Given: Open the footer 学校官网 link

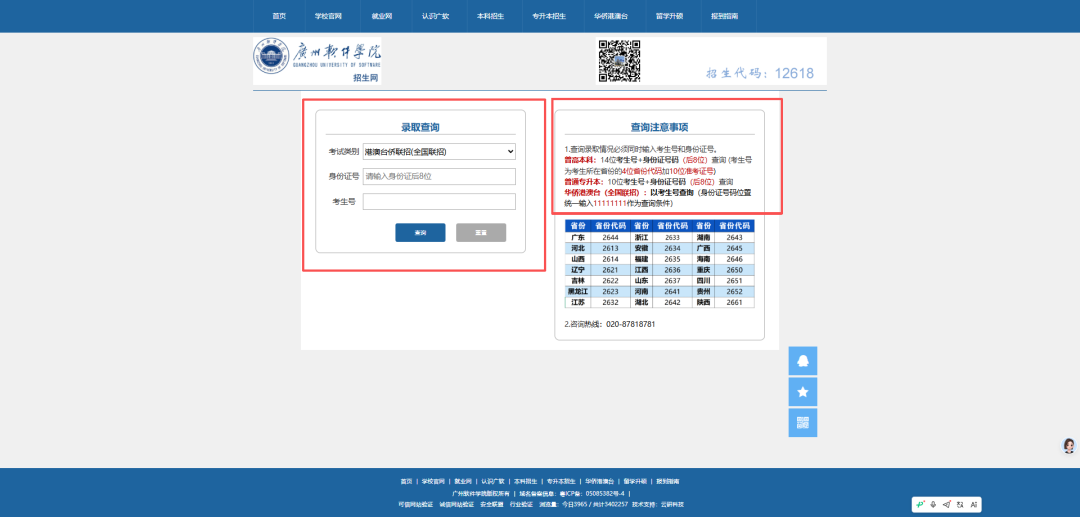Looking at the screenshot, I should tap(431, 481).
